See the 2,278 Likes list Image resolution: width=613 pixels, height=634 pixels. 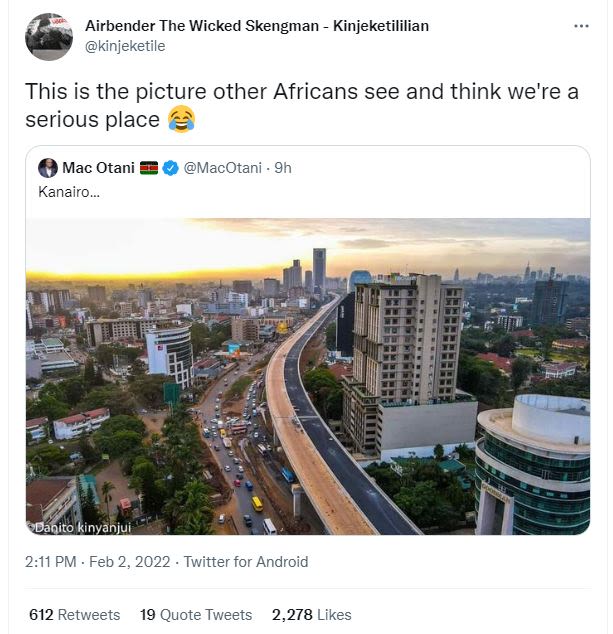[x=312, y=615]
